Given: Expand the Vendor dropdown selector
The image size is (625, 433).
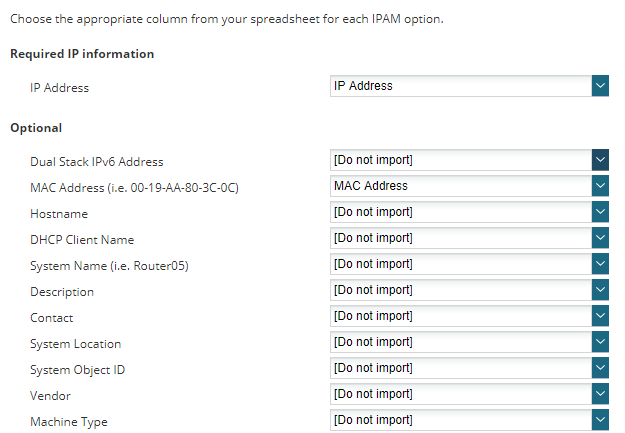Looking at the screenshot, I should [x=600, y=394].
